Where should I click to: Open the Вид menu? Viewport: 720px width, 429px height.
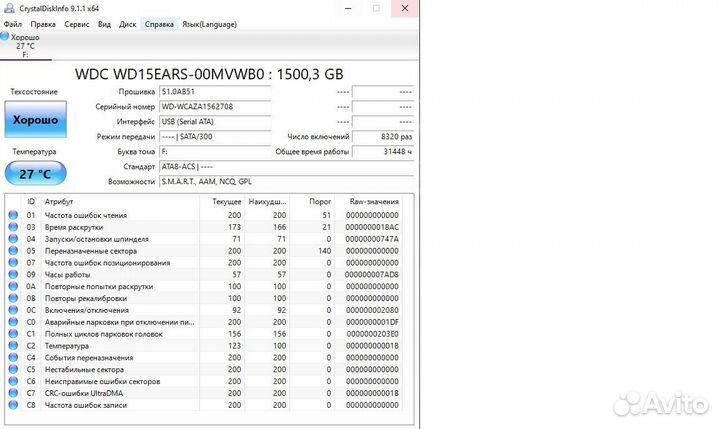click(x=104, y=24)
